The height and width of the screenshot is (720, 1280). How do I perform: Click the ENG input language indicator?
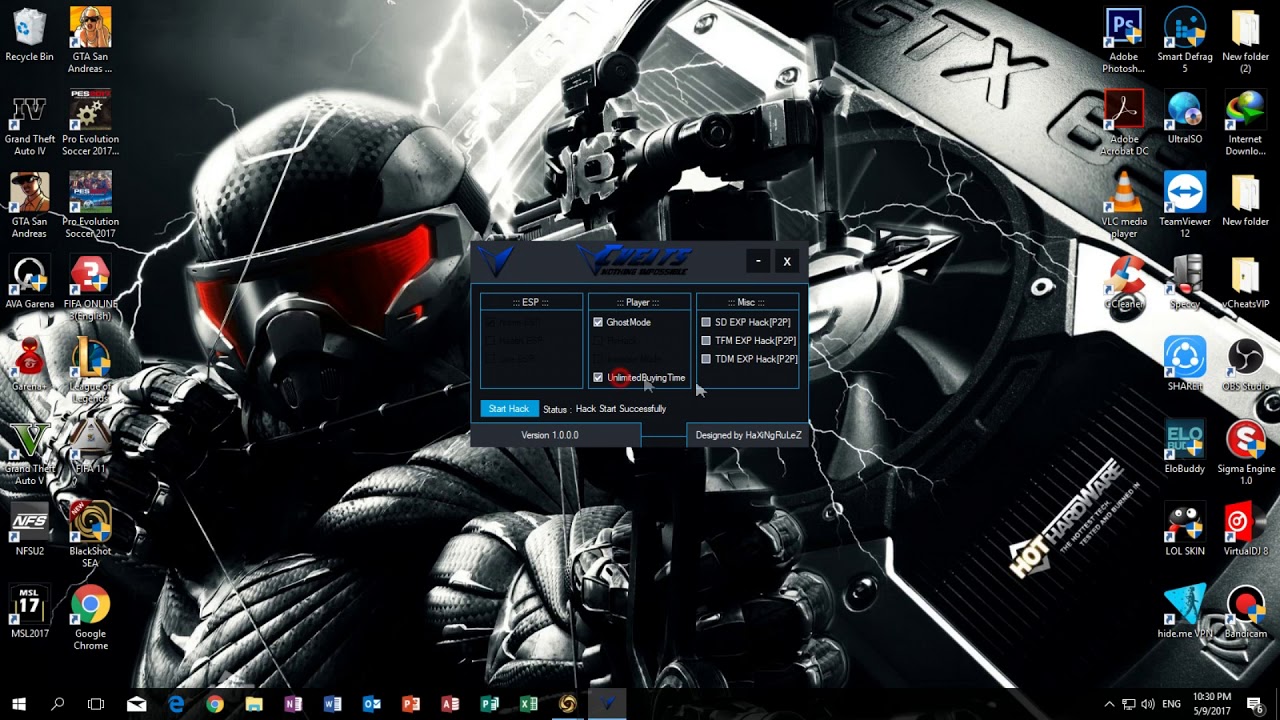(1172, 704)
